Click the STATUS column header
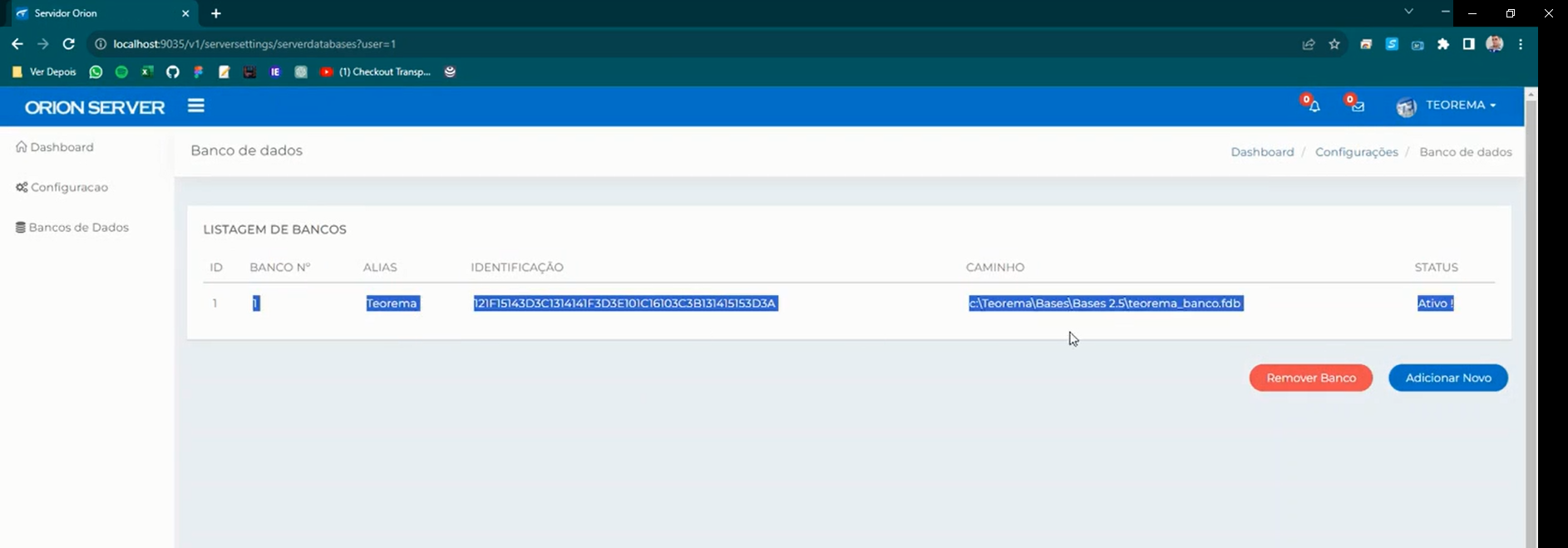The image size is (1568, 548). point(1436,267)
